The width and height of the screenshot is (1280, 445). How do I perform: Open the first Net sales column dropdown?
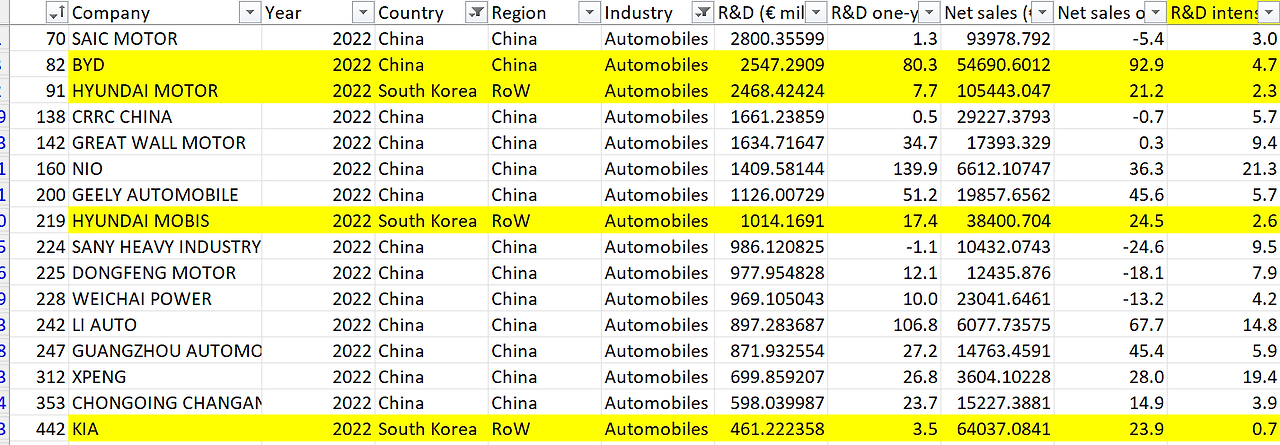[x=1043, y=13]
